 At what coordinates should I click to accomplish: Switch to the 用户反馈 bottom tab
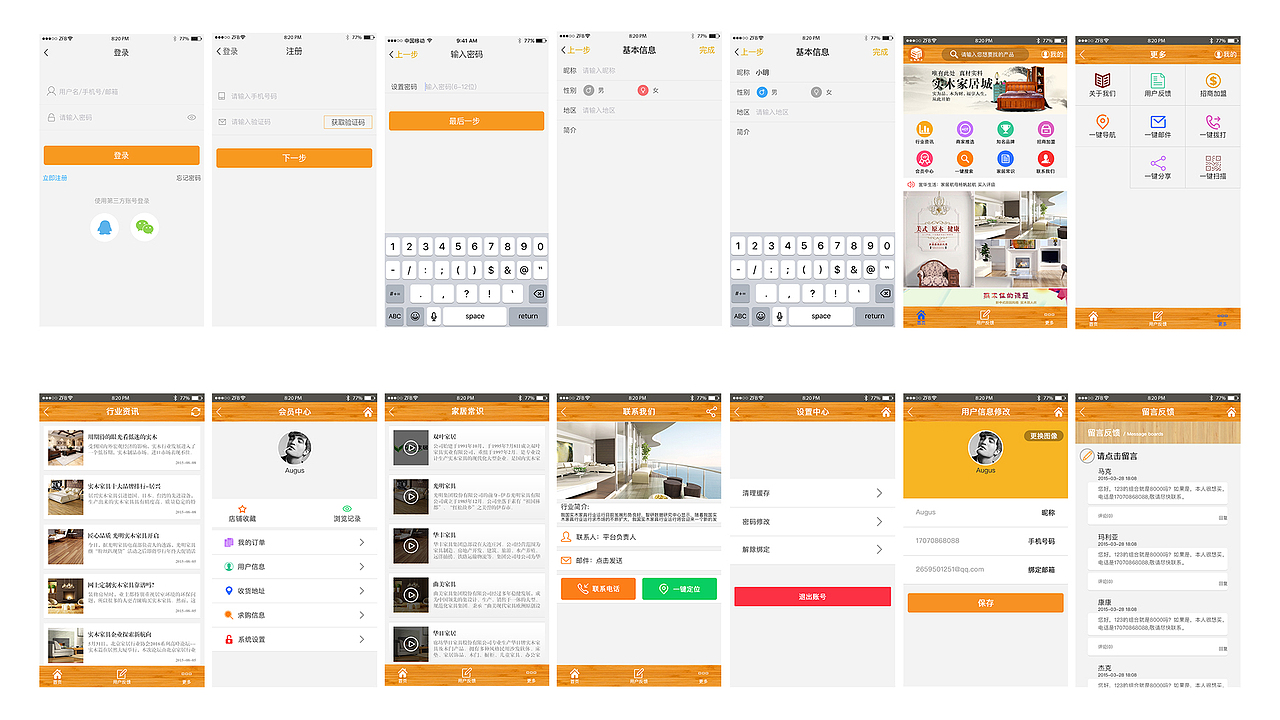(x=984, y=318)
